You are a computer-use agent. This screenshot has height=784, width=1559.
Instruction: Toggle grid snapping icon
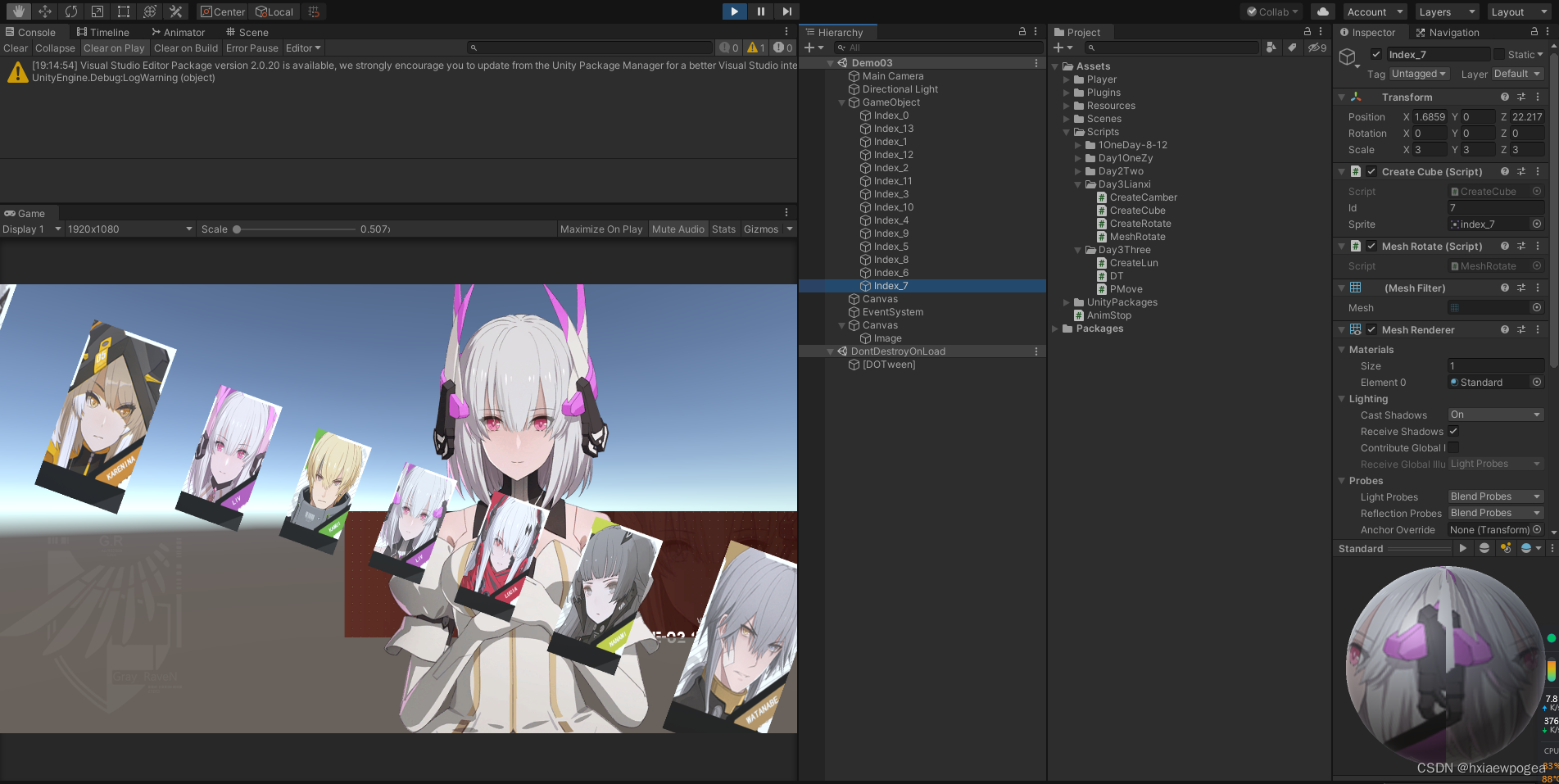pos(314,11)
